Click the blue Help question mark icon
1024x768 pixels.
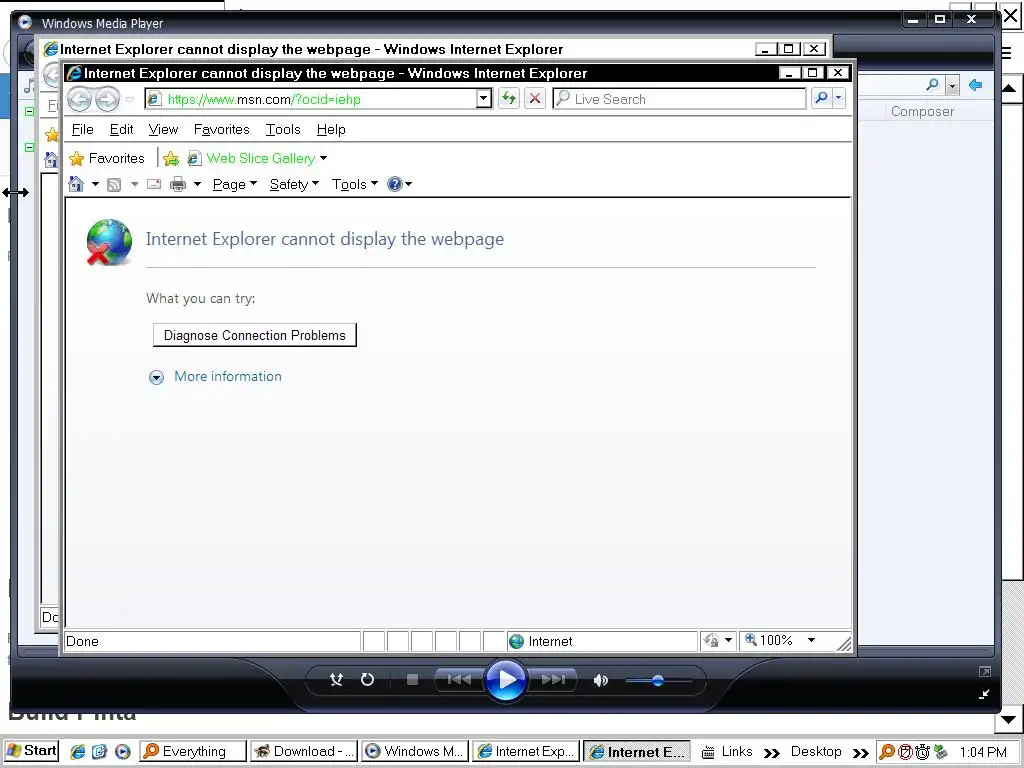(394, 184)
